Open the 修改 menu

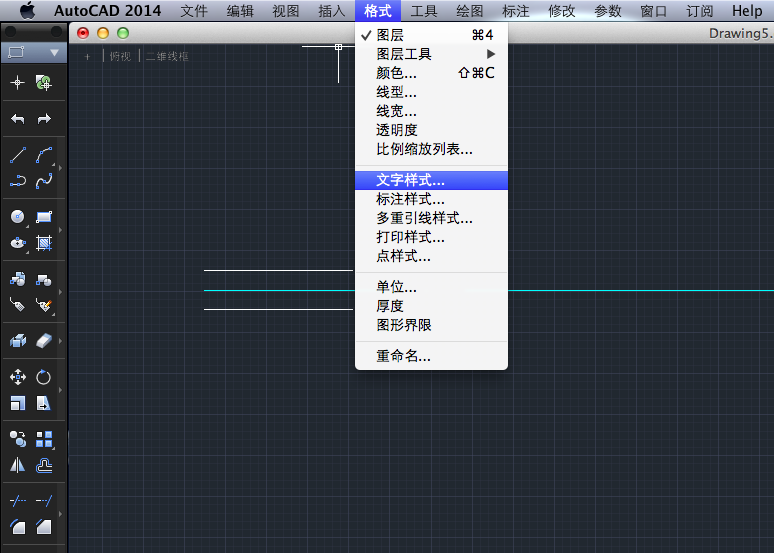pyautogui.click(x=562, y=10)
